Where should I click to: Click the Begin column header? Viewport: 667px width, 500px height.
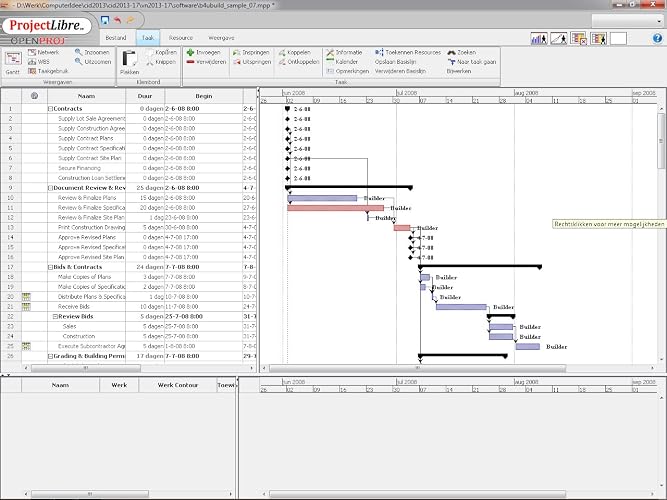204,96
